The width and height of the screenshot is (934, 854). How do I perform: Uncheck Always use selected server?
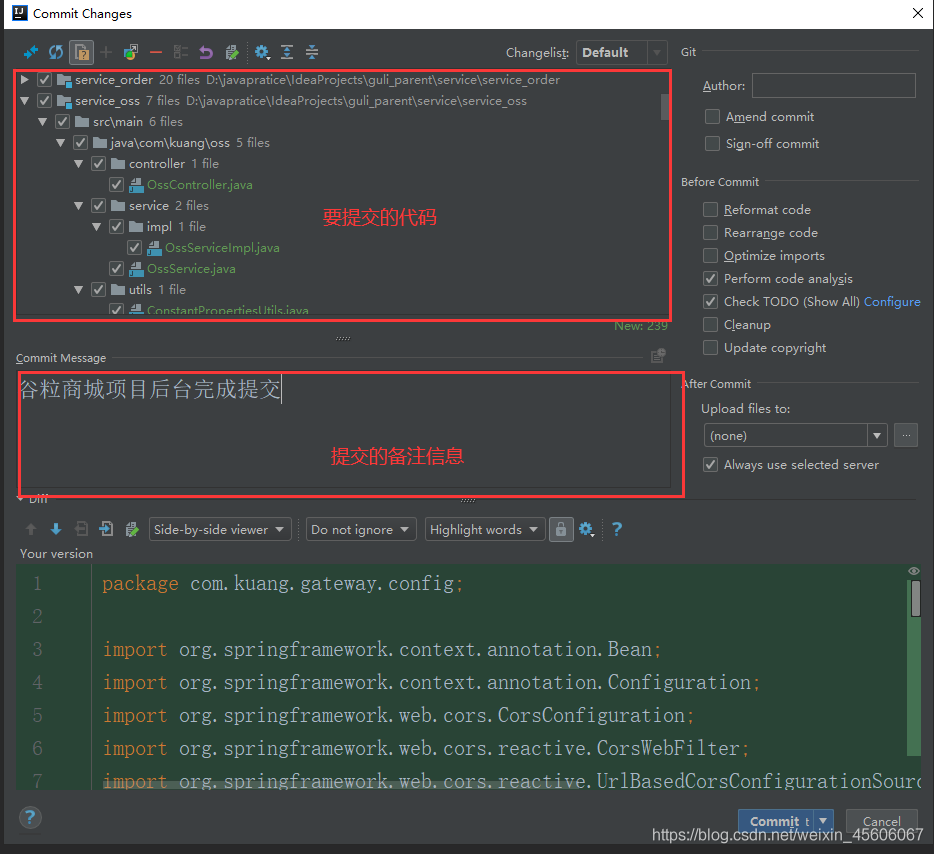[x=710, y=465]
